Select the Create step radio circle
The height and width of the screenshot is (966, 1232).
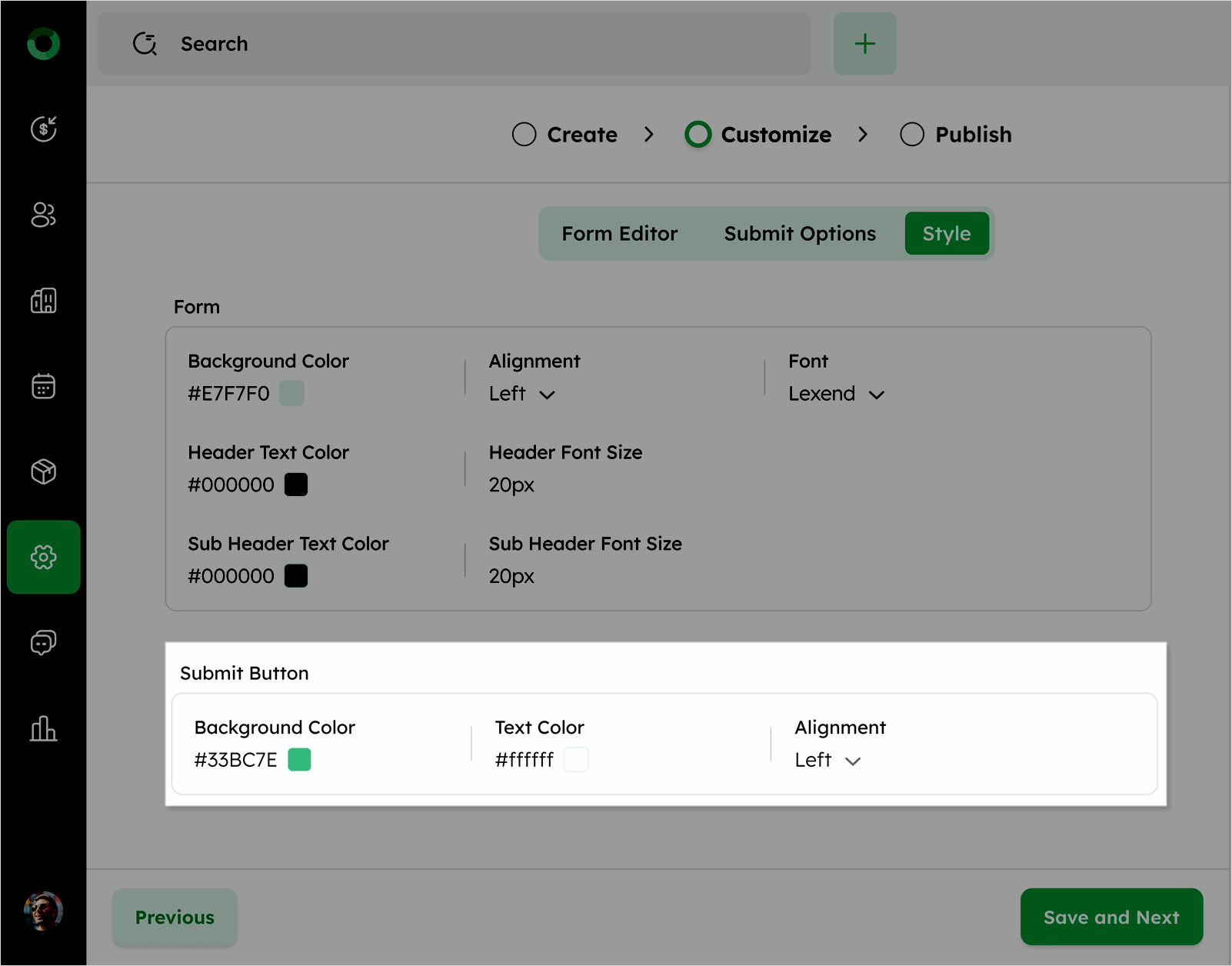tap(524, 135)
